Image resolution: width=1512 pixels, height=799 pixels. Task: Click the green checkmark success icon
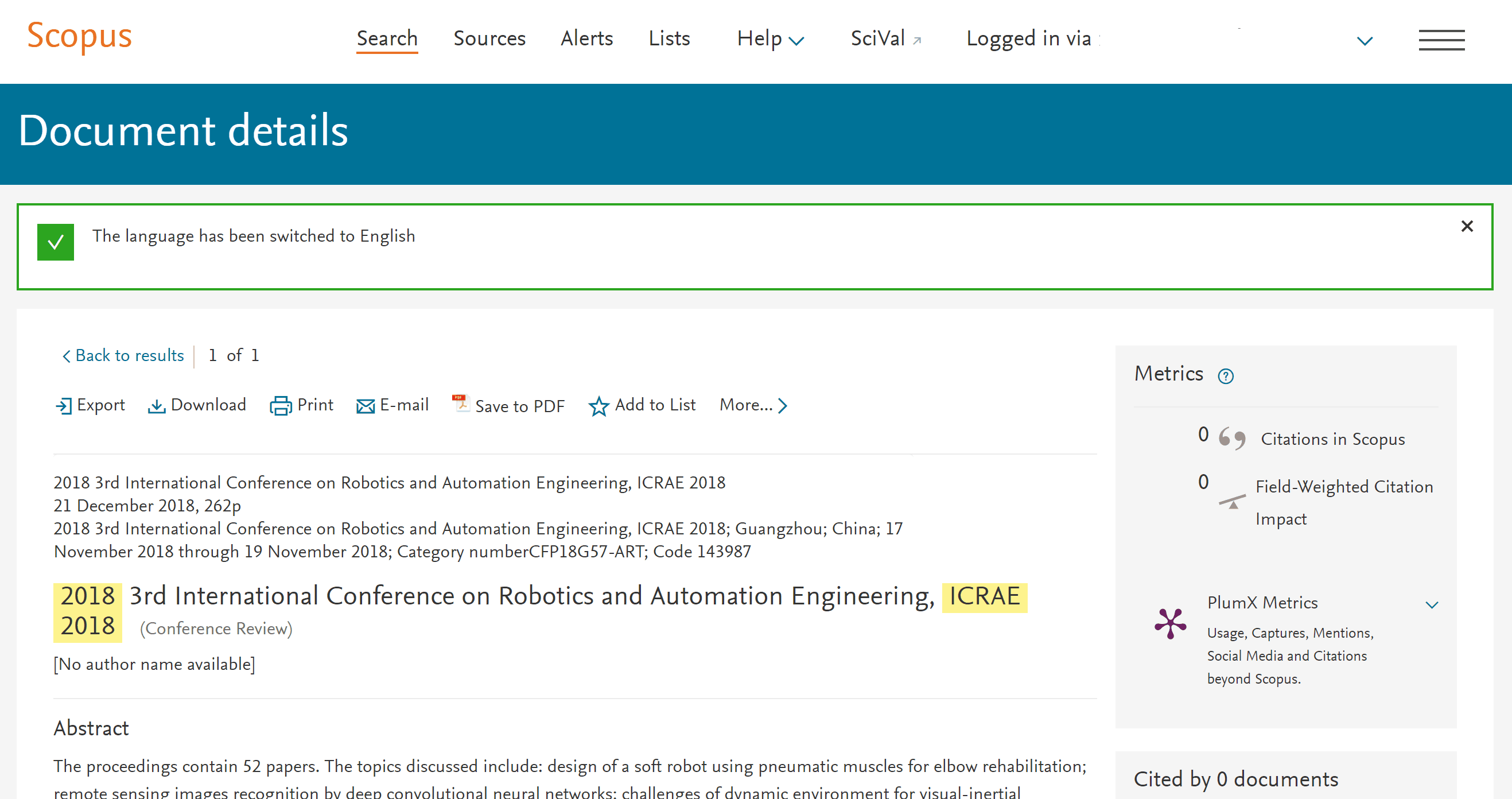[56, 242]
